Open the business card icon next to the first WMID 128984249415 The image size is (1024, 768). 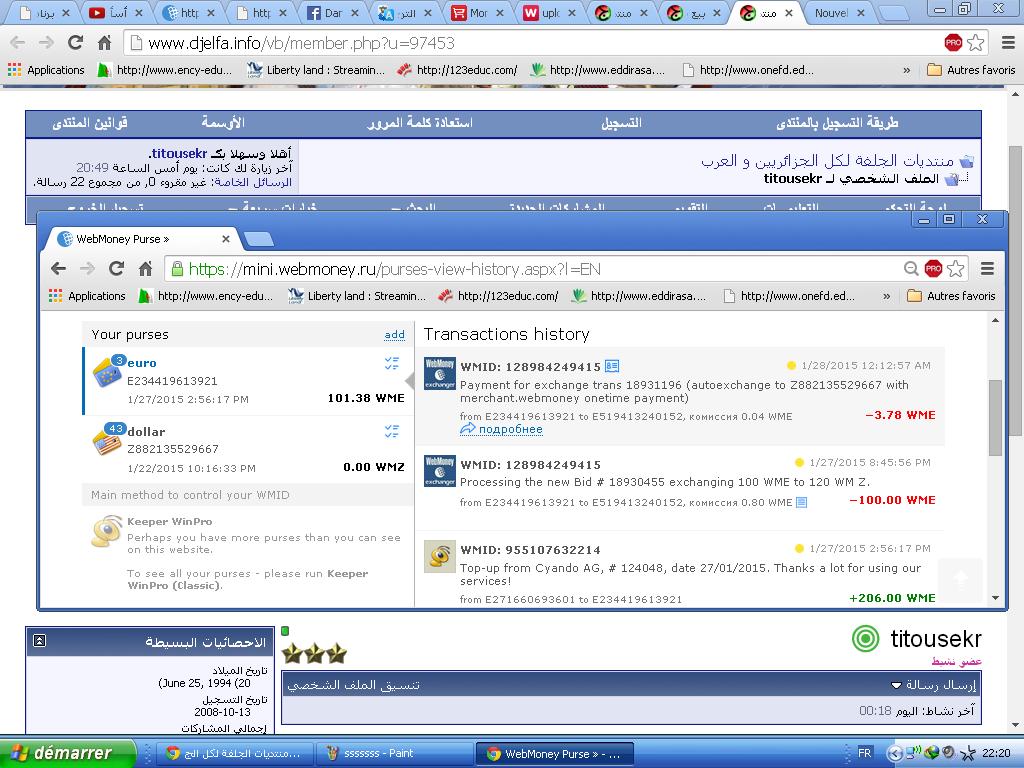pyautogui.click(x=612, y=366)
